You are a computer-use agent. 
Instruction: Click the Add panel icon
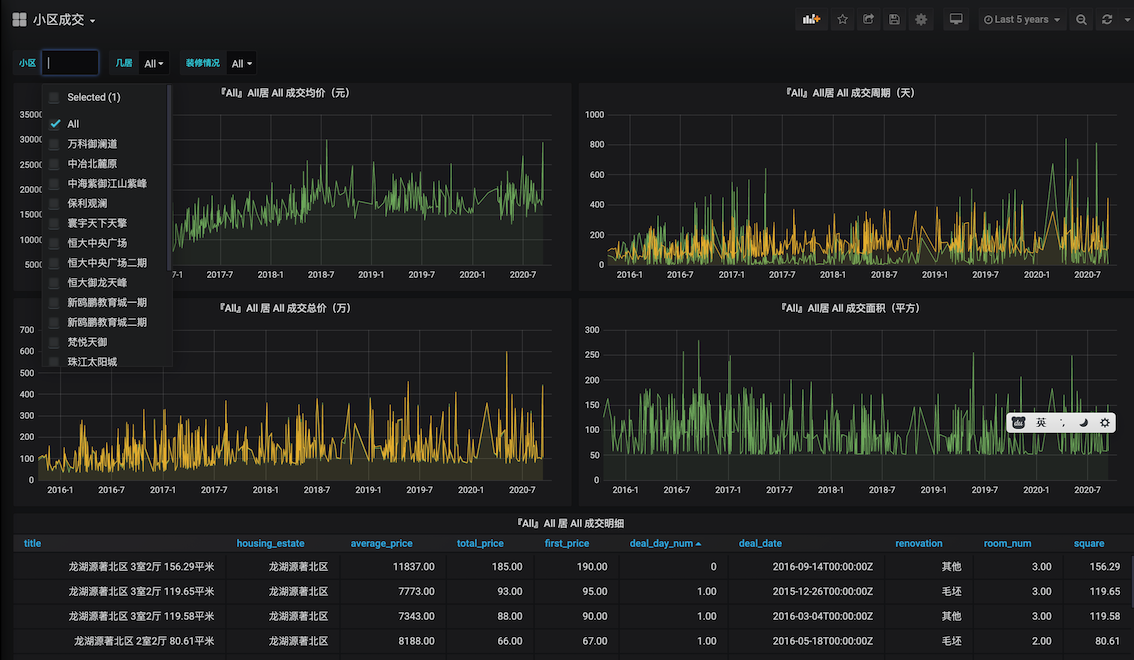pyautogui.click(x=811, y=20)
